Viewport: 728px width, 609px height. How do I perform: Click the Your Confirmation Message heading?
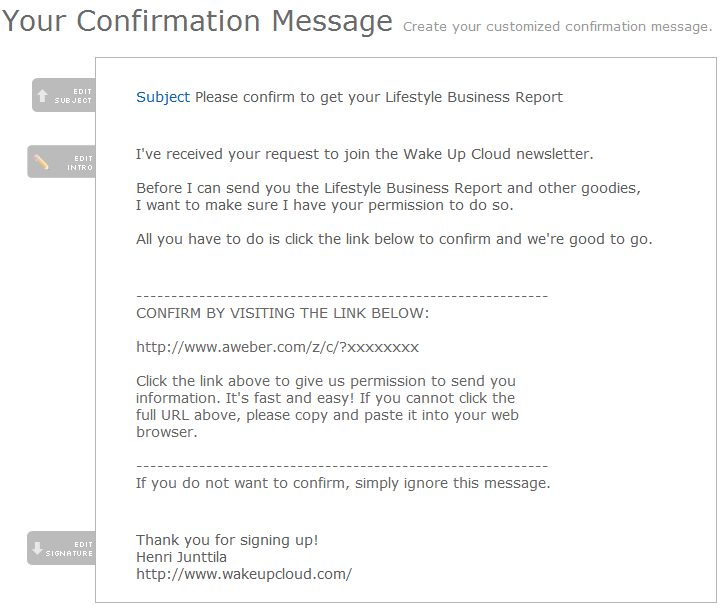197,22
